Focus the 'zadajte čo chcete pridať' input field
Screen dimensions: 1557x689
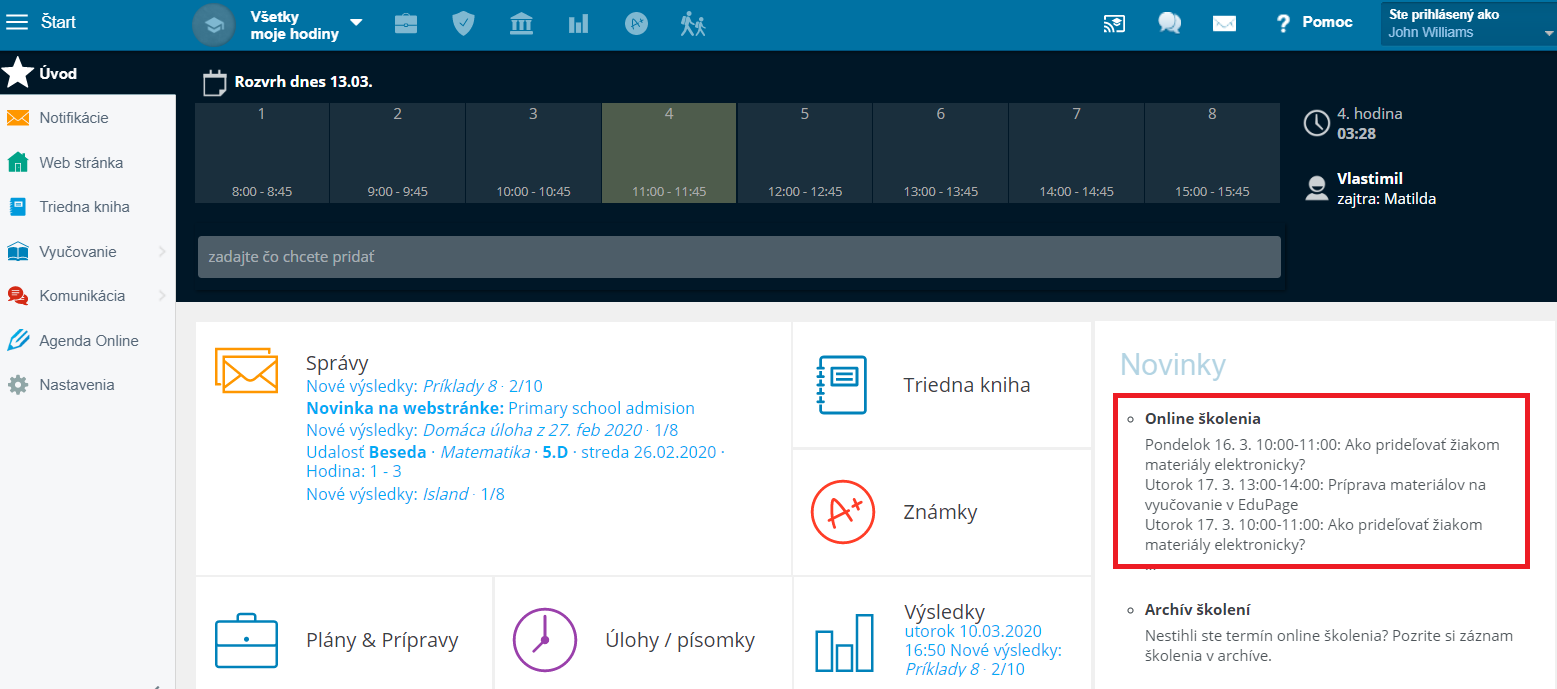(739, 257)
